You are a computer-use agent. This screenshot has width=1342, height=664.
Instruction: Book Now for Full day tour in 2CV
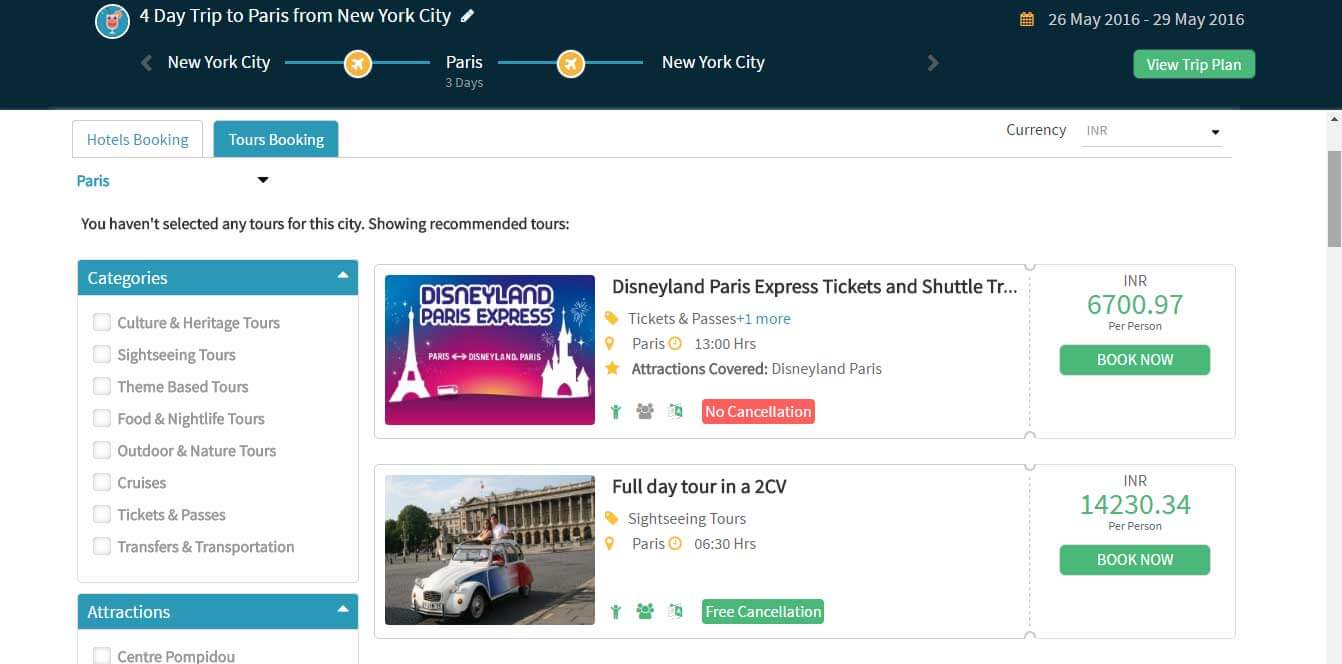point(1135,560)
